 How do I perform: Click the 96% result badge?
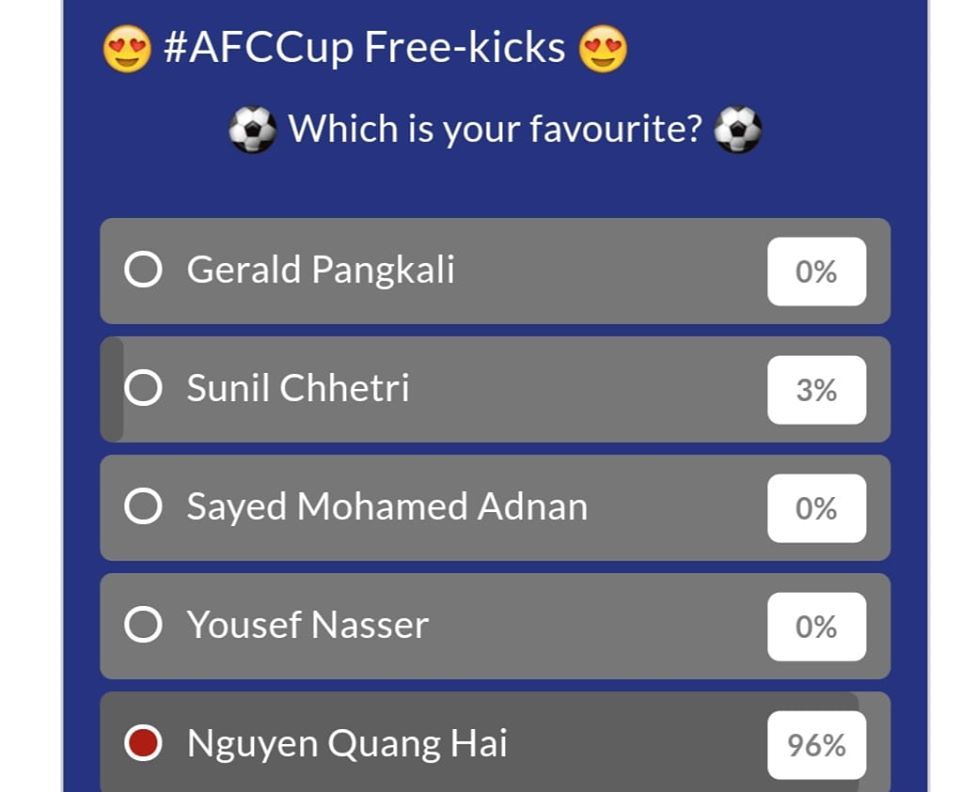click(816, 745)
